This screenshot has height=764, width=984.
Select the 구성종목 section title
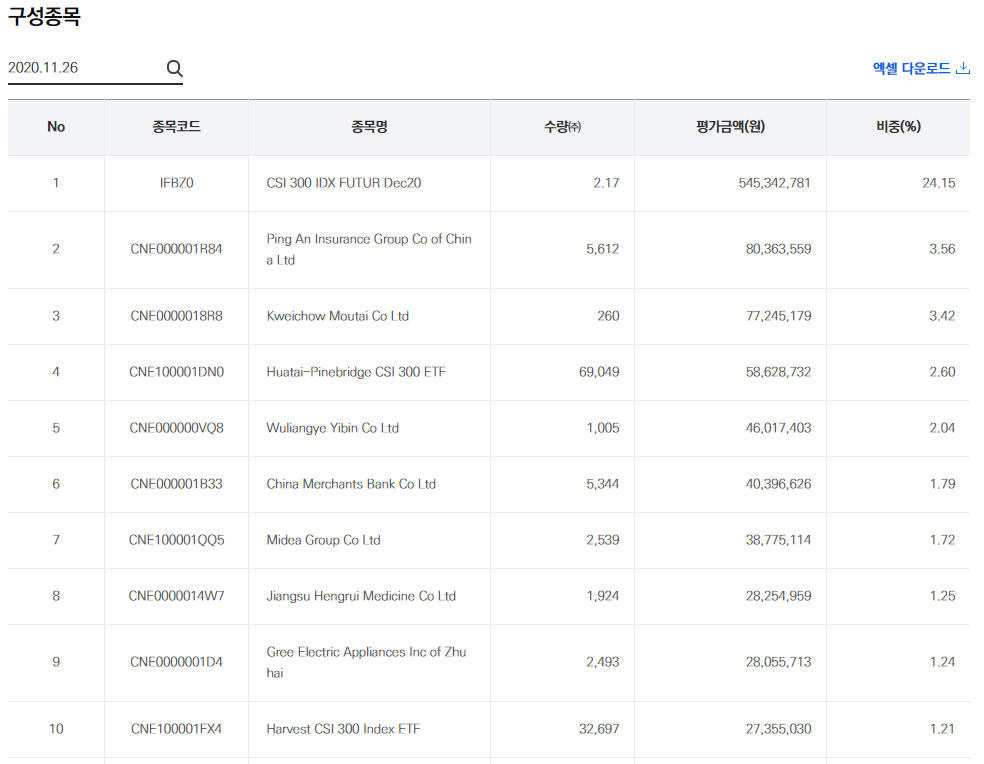click(44, 16)
